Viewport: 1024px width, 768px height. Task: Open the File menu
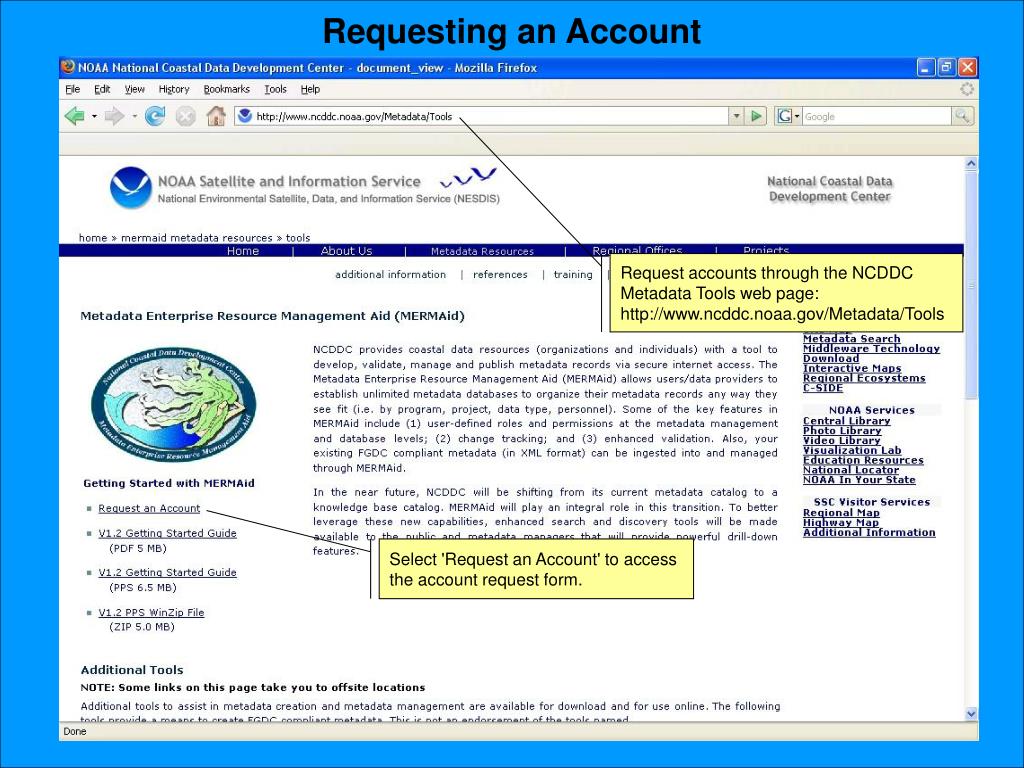pyautogui.click(x=72, y=89)
